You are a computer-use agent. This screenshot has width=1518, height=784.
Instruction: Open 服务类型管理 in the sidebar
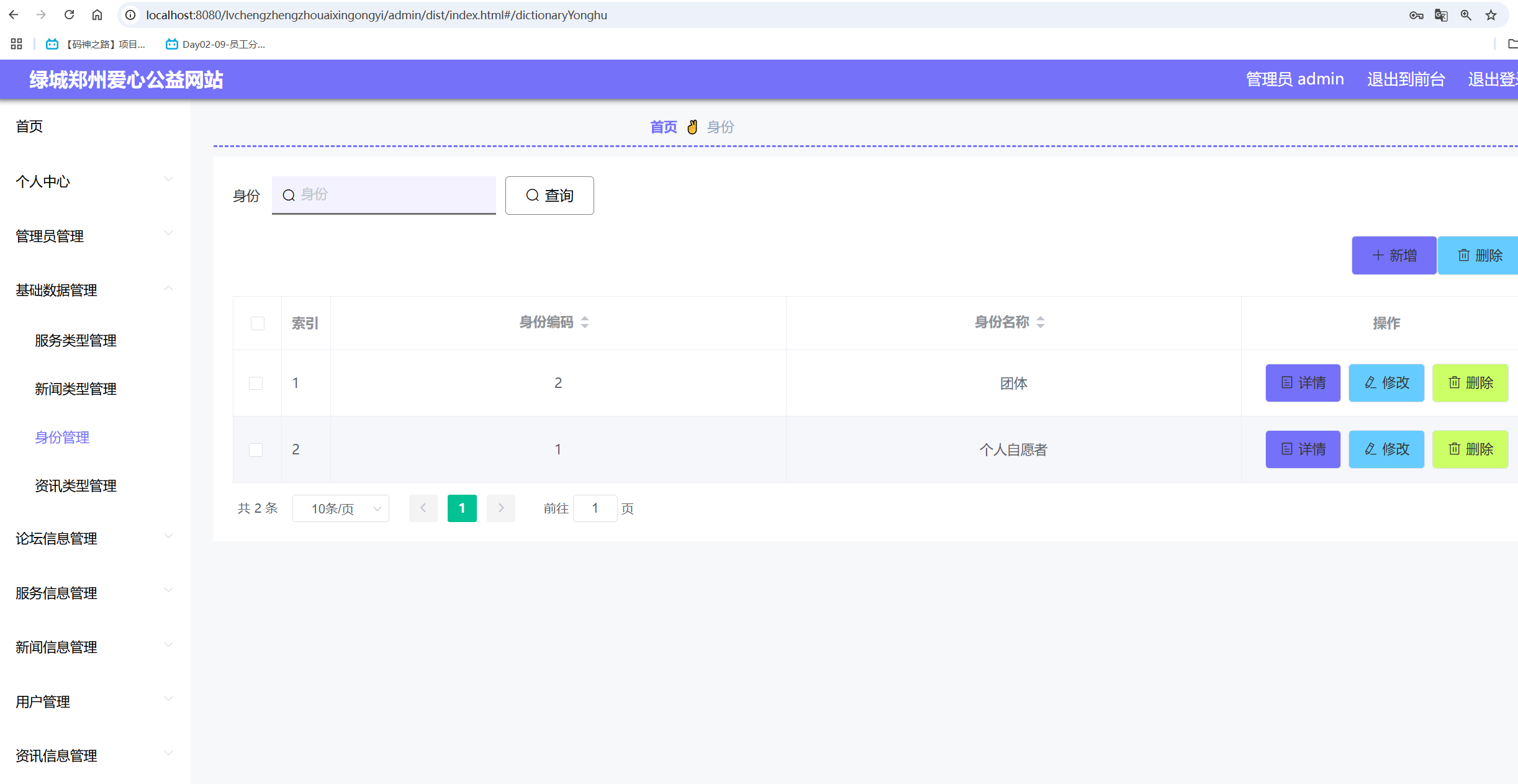[76, 340]
